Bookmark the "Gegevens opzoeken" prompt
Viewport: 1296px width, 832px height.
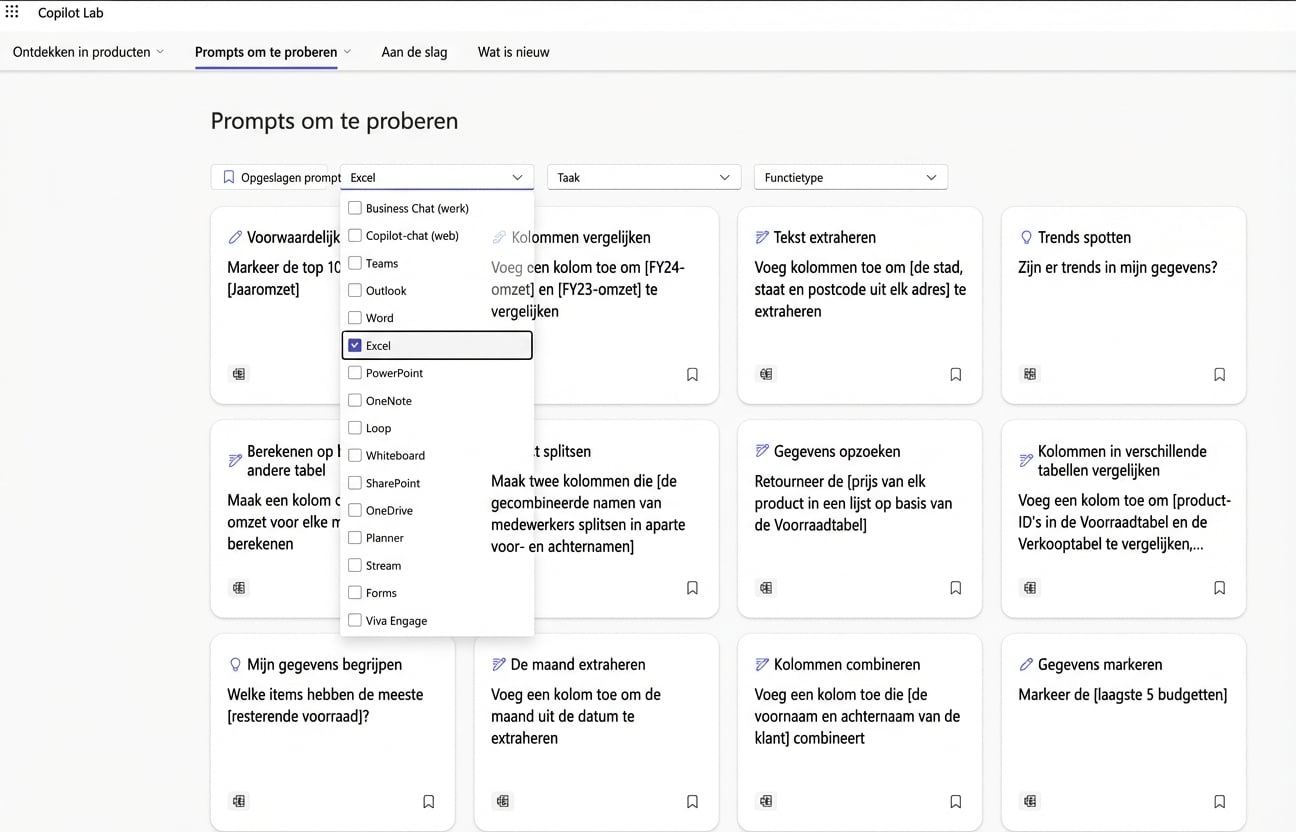(955, 587)
